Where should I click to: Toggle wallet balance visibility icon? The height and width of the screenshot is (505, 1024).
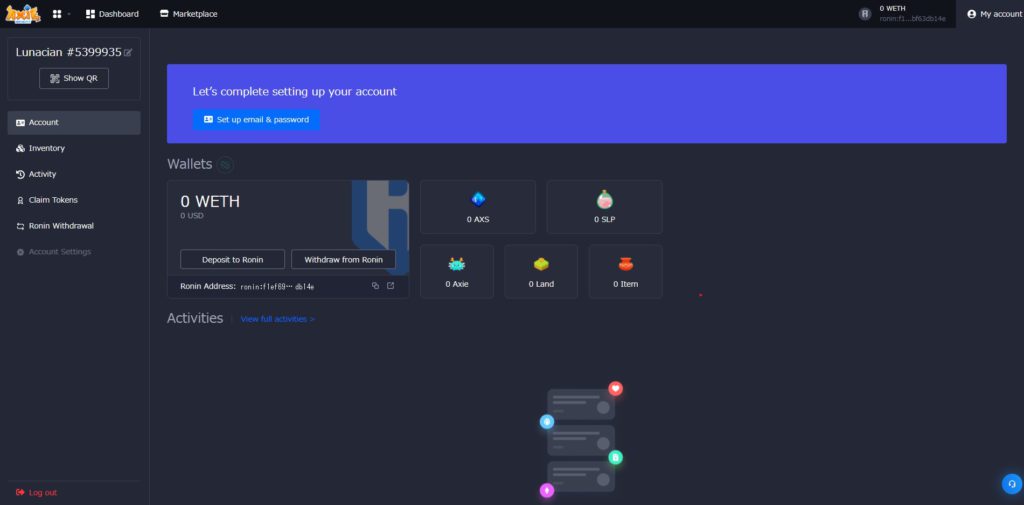click(226, 164)
